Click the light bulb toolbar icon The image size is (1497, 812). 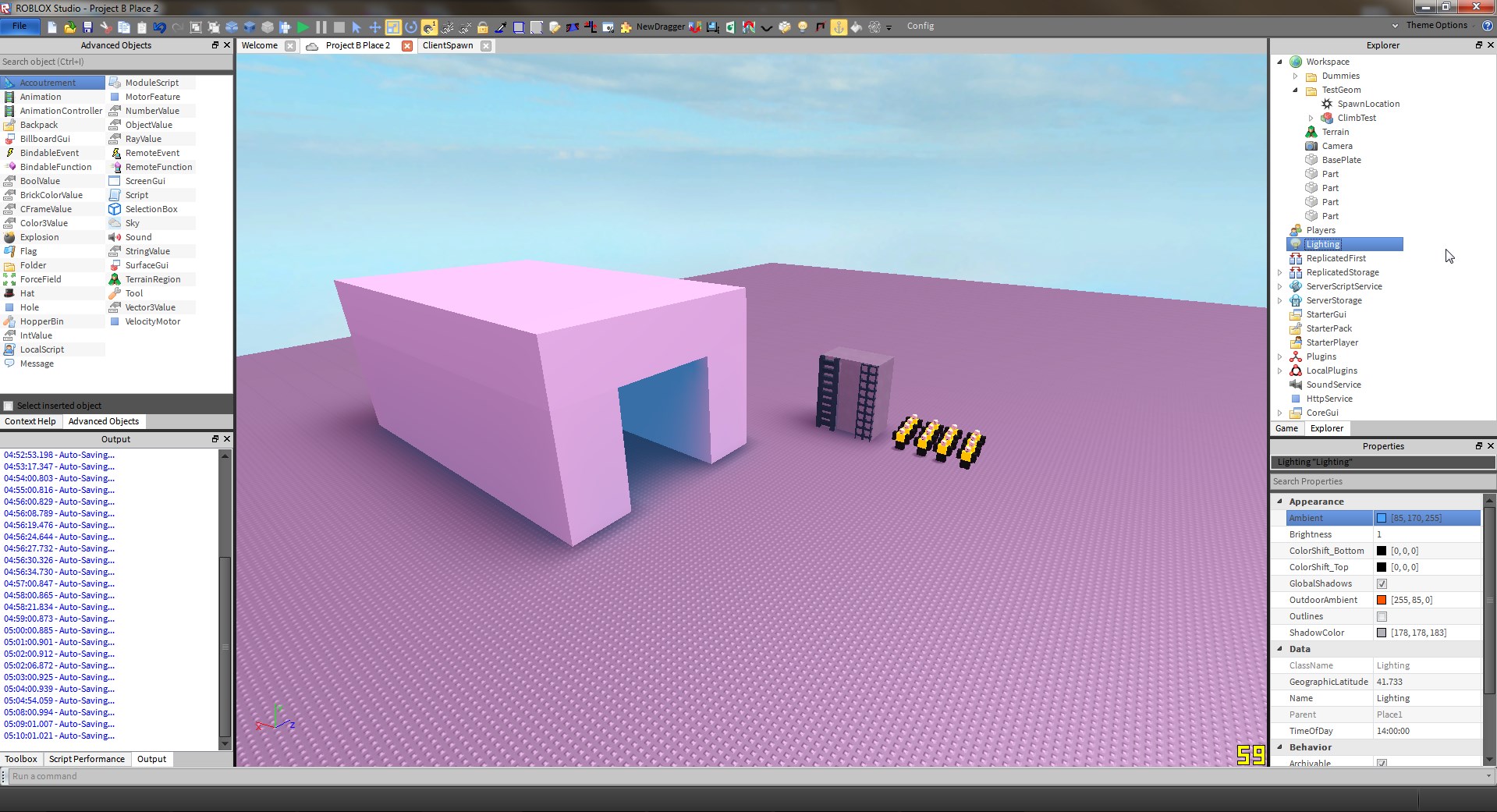(x=803, y=27)
